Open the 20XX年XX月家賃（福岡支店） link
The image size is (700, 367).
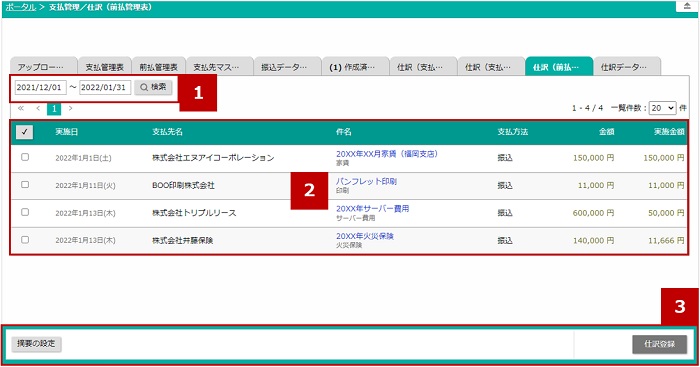tap(387, 154)
